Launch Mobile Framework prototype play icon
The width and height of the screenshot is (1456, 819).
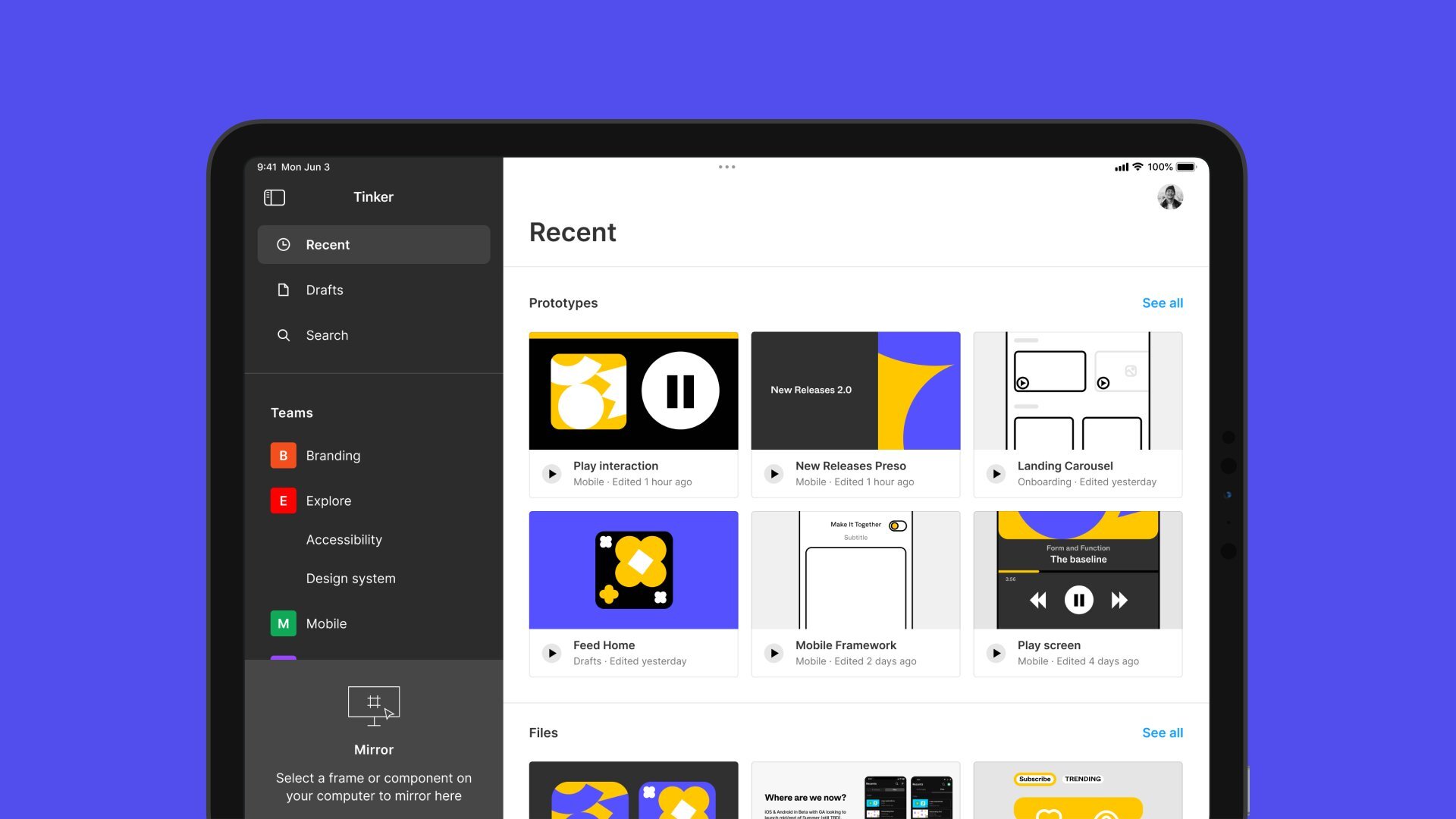pos(774,653)
